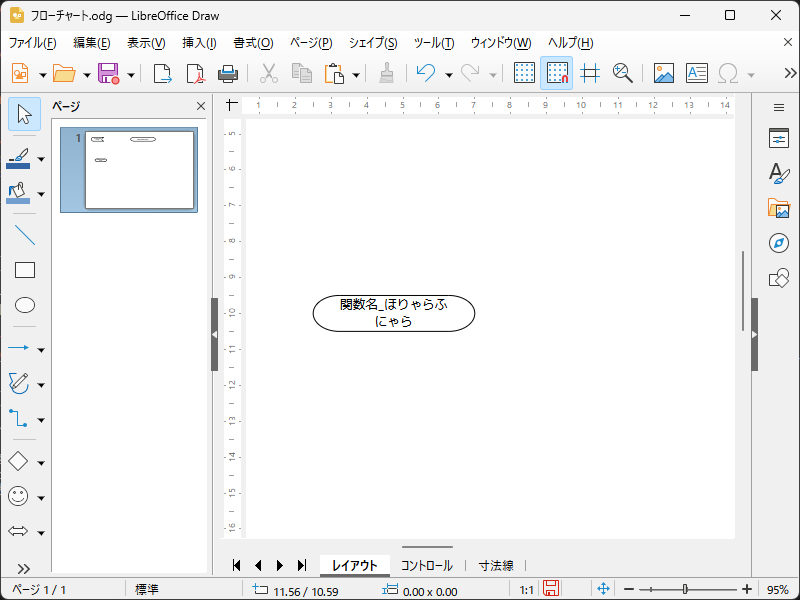Open Save dropdown arrow

tap(131, 75)
